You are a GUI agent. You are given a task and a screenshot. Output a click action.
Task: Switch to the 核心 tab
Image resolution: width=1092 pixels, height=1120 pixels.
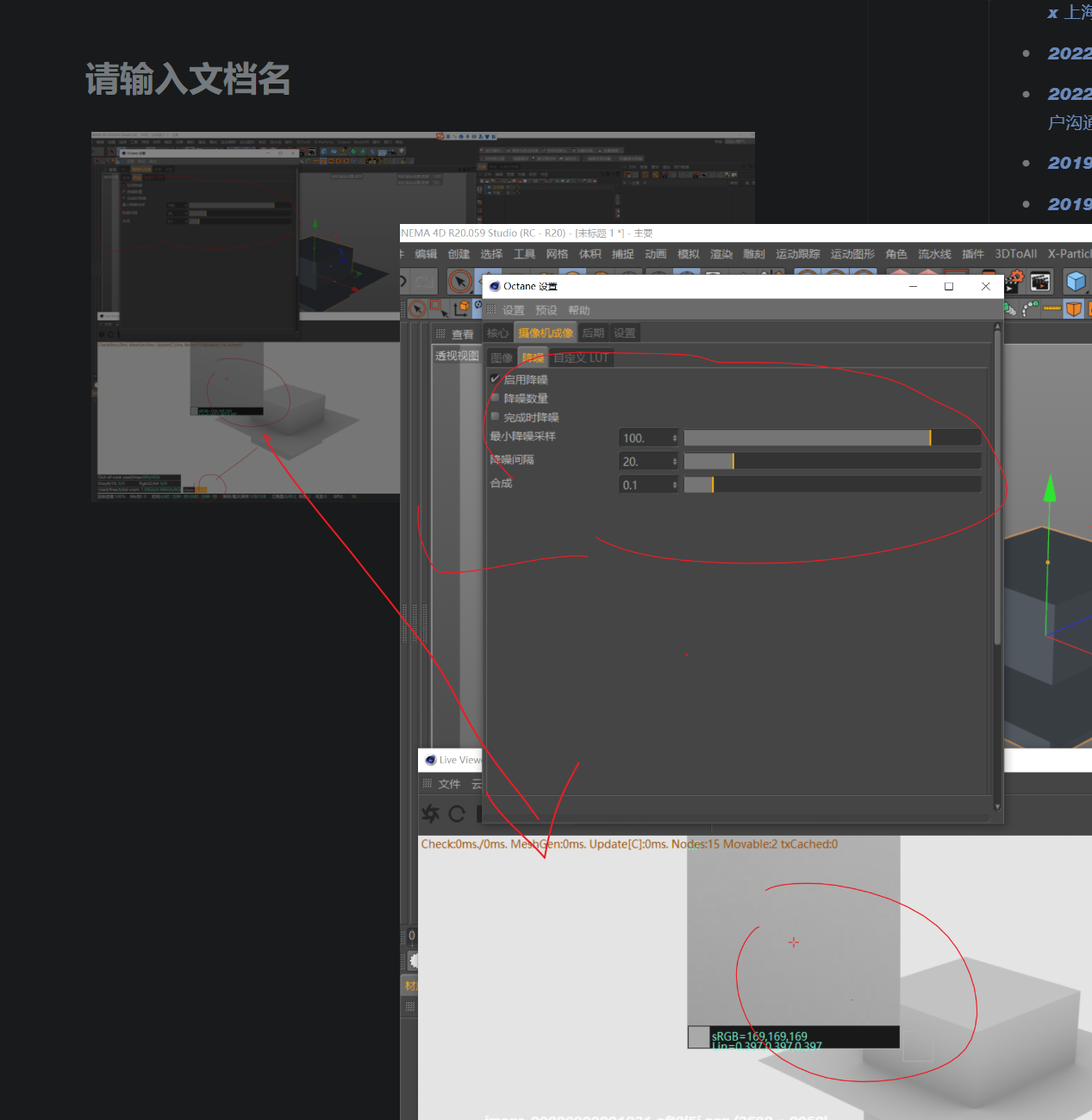click(498, 333)
